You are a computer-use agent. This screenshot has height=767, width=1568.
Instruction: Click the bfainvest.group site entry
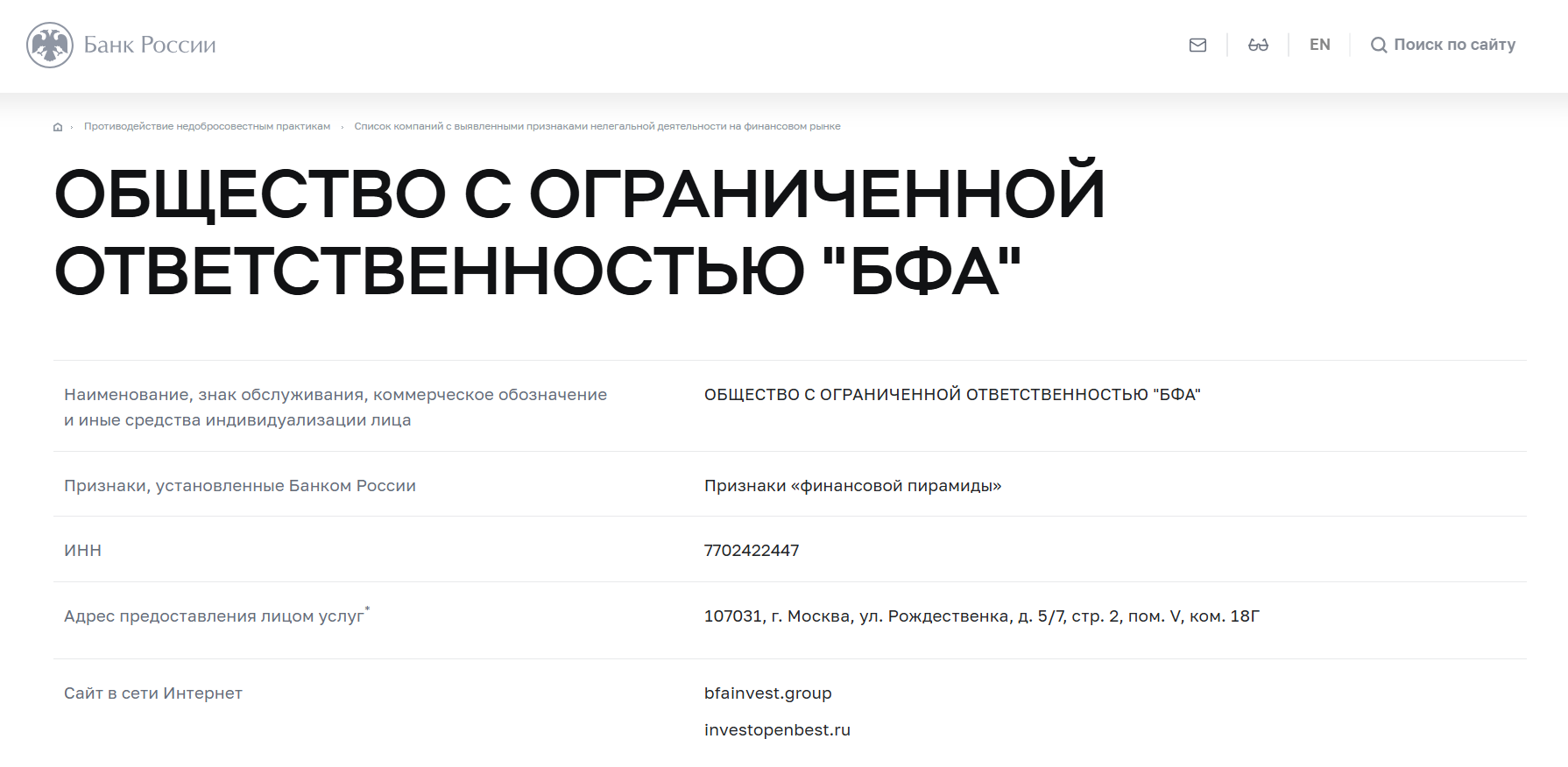768,693
